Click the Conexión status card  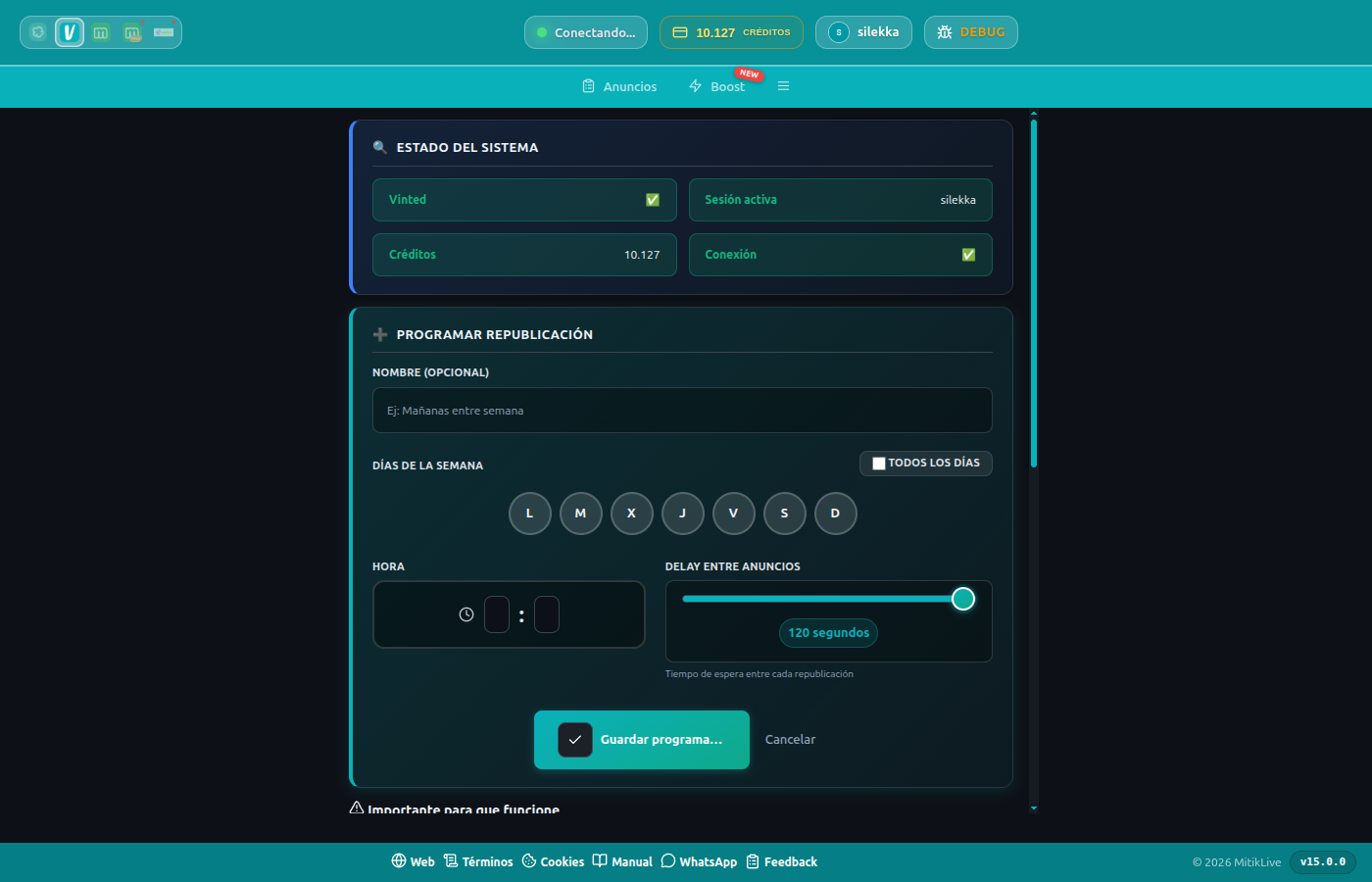coord(841,255)
